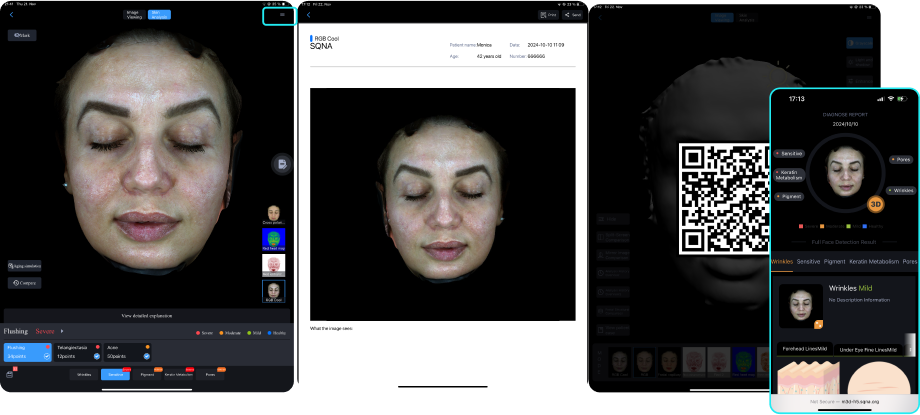Select the red sensitive map thumbnail in the analysis sidebar
This screenshot has height=415, width=920.
pyautogui.click(x=273, y=265)
